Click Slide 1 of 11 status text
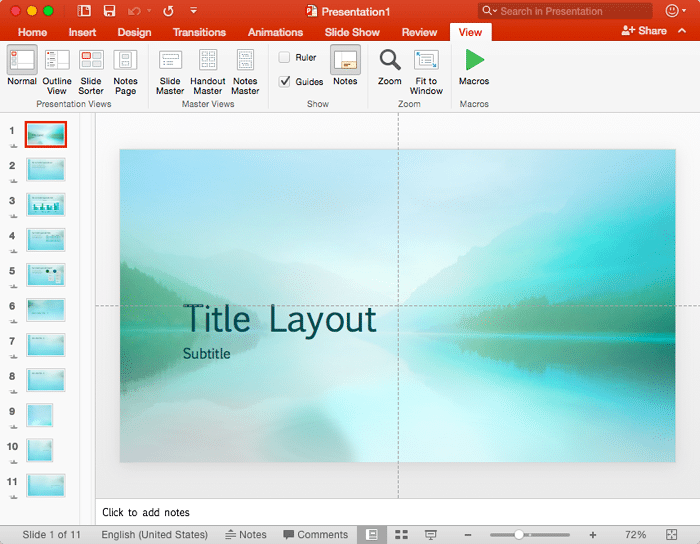Screen dimensions: 700x544 51,534
